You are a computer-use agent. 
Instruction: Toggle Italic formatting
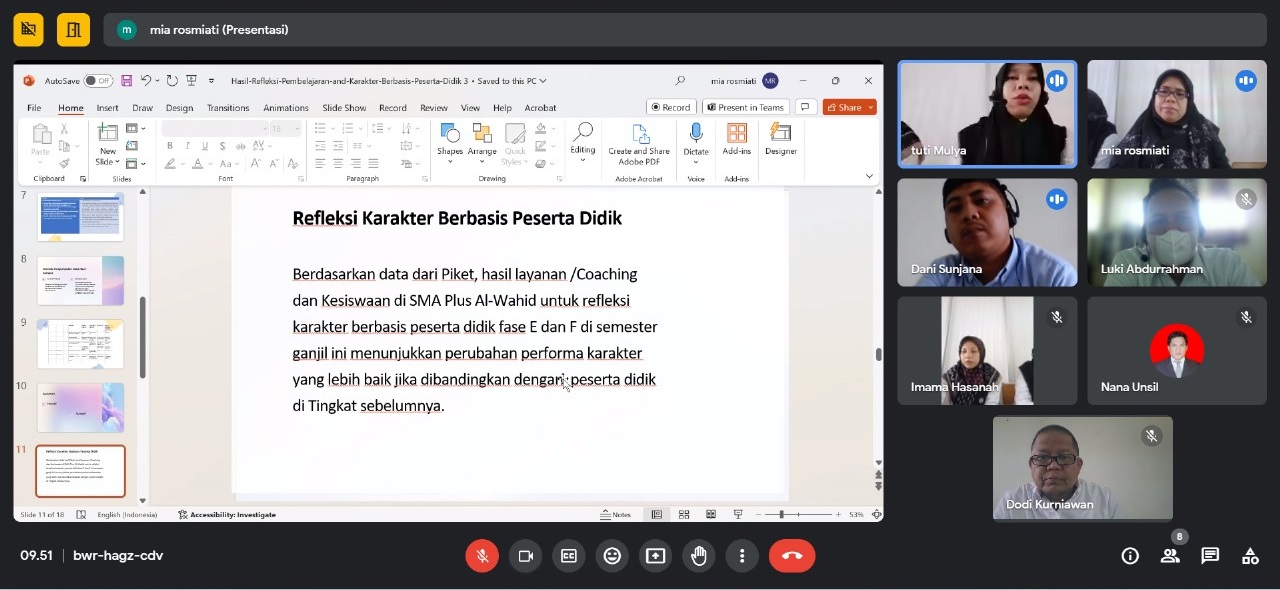coord(185,146)
